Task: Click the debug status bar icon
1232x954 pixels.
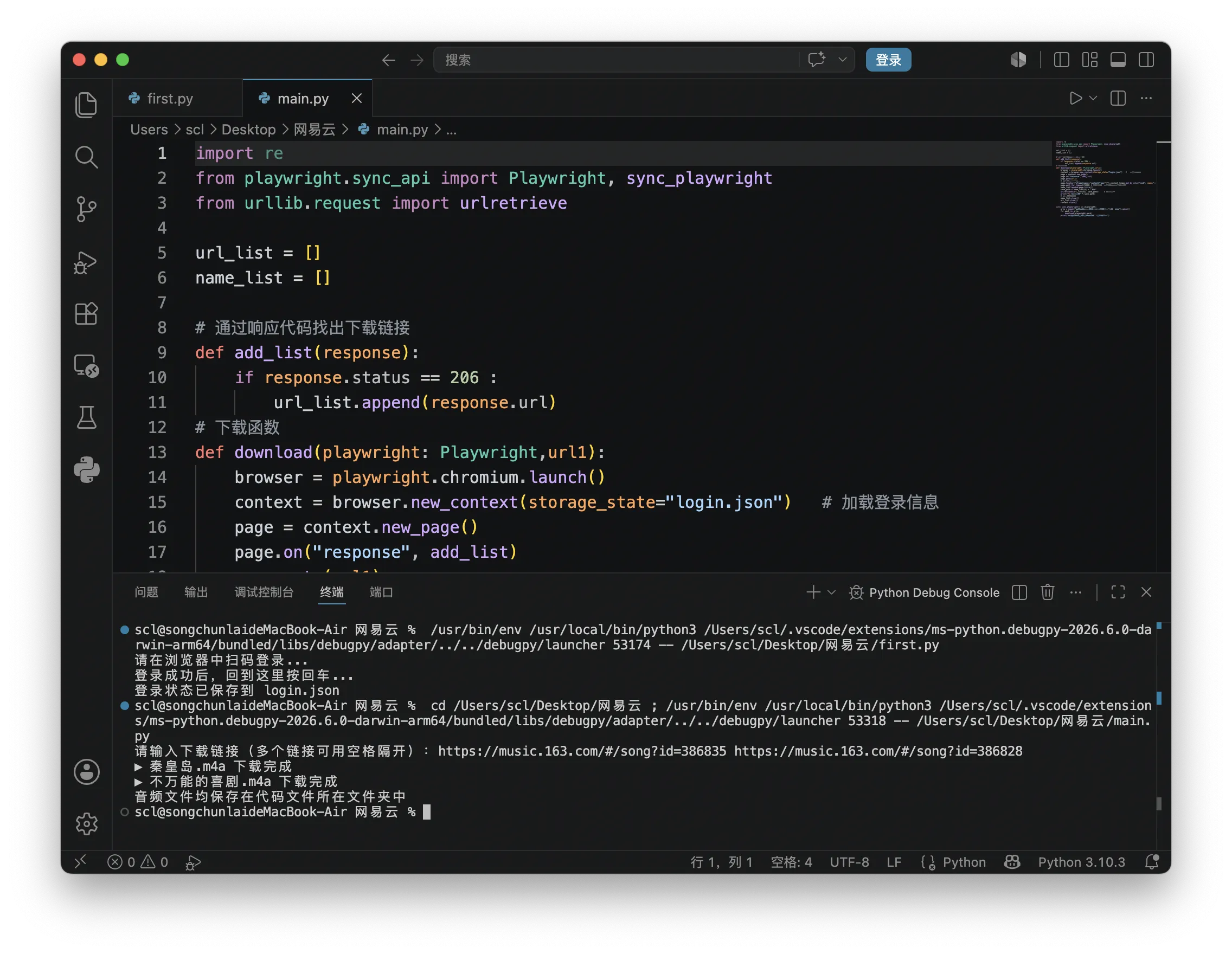Action: pos(193,862)
